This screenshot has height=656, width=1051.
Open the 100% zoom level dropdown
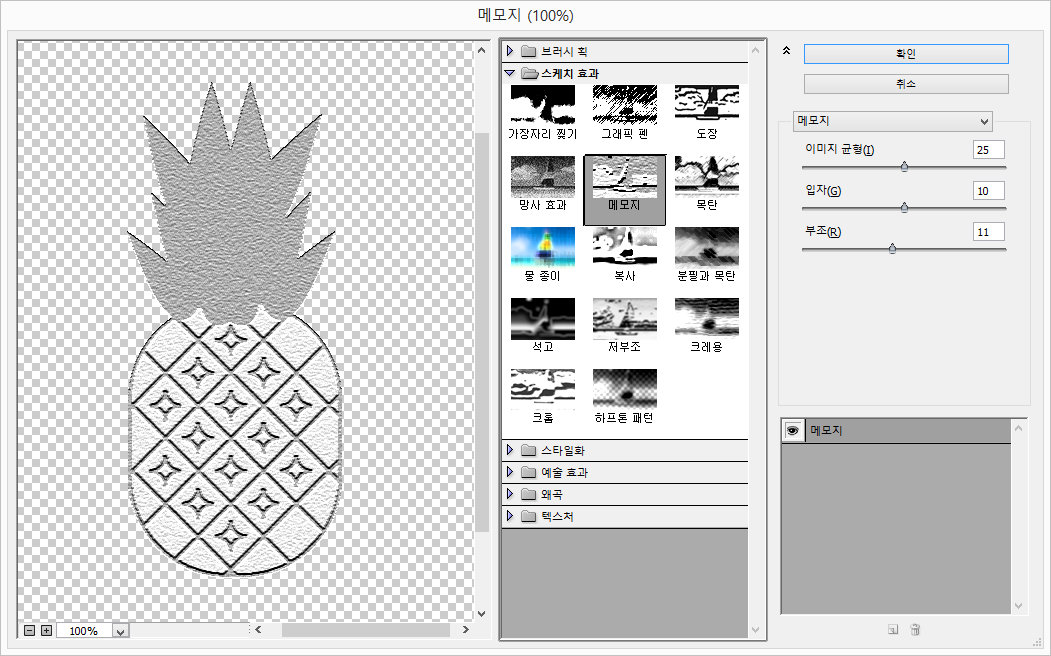tap(121, 631)
